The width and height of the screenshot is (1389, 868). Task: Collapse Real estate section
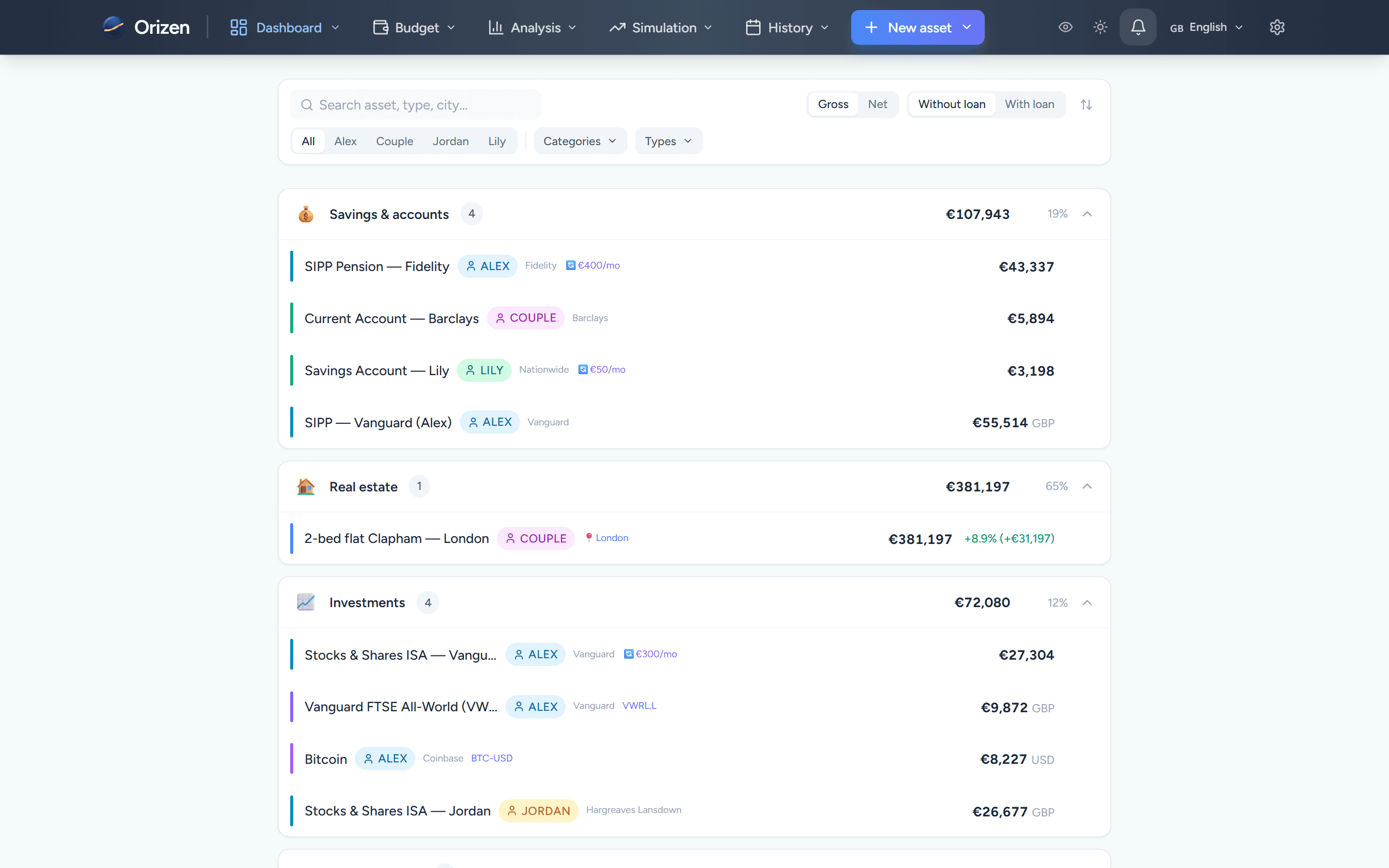tap(1087, 486)
